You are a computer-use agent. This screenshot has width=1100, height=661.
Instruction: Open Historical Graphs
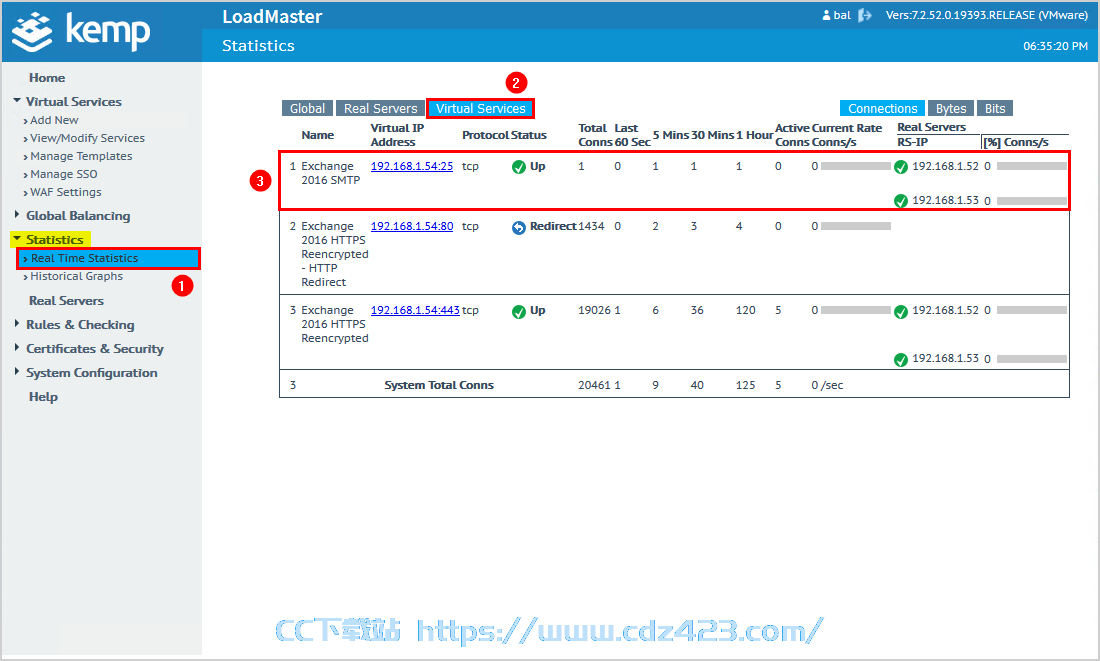pyautogui.click(x=76, y=276)
